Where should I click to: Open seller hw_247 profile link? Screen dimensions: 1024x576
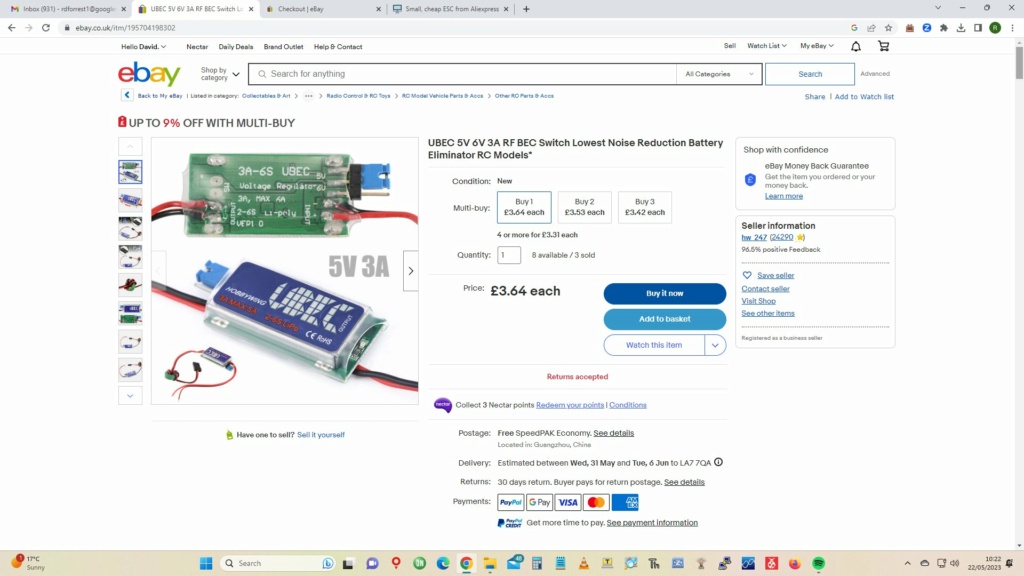tap(754, 238)
